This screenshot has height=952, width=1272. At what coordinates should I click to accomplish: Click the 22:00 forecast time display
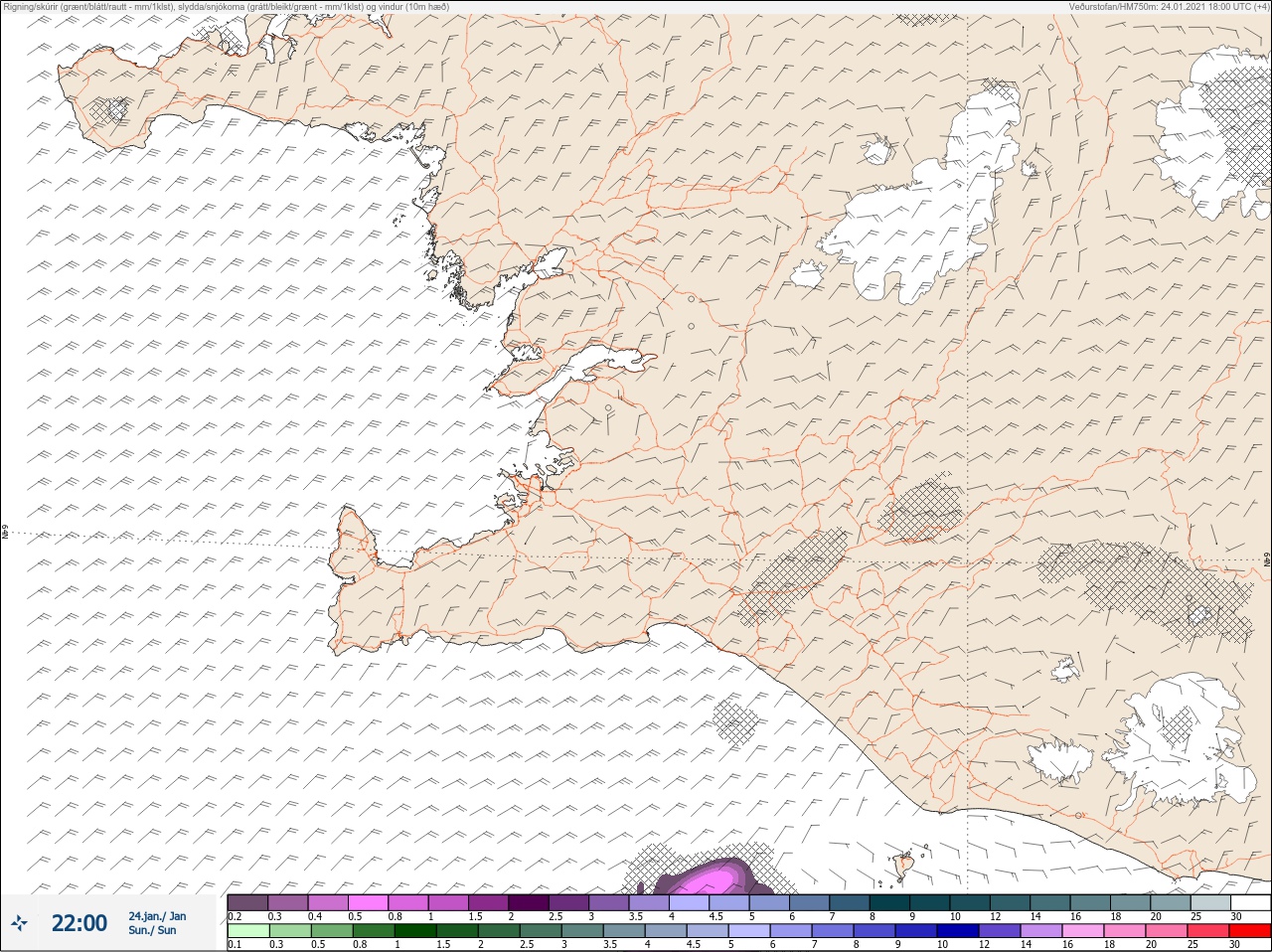pos(79,923)
